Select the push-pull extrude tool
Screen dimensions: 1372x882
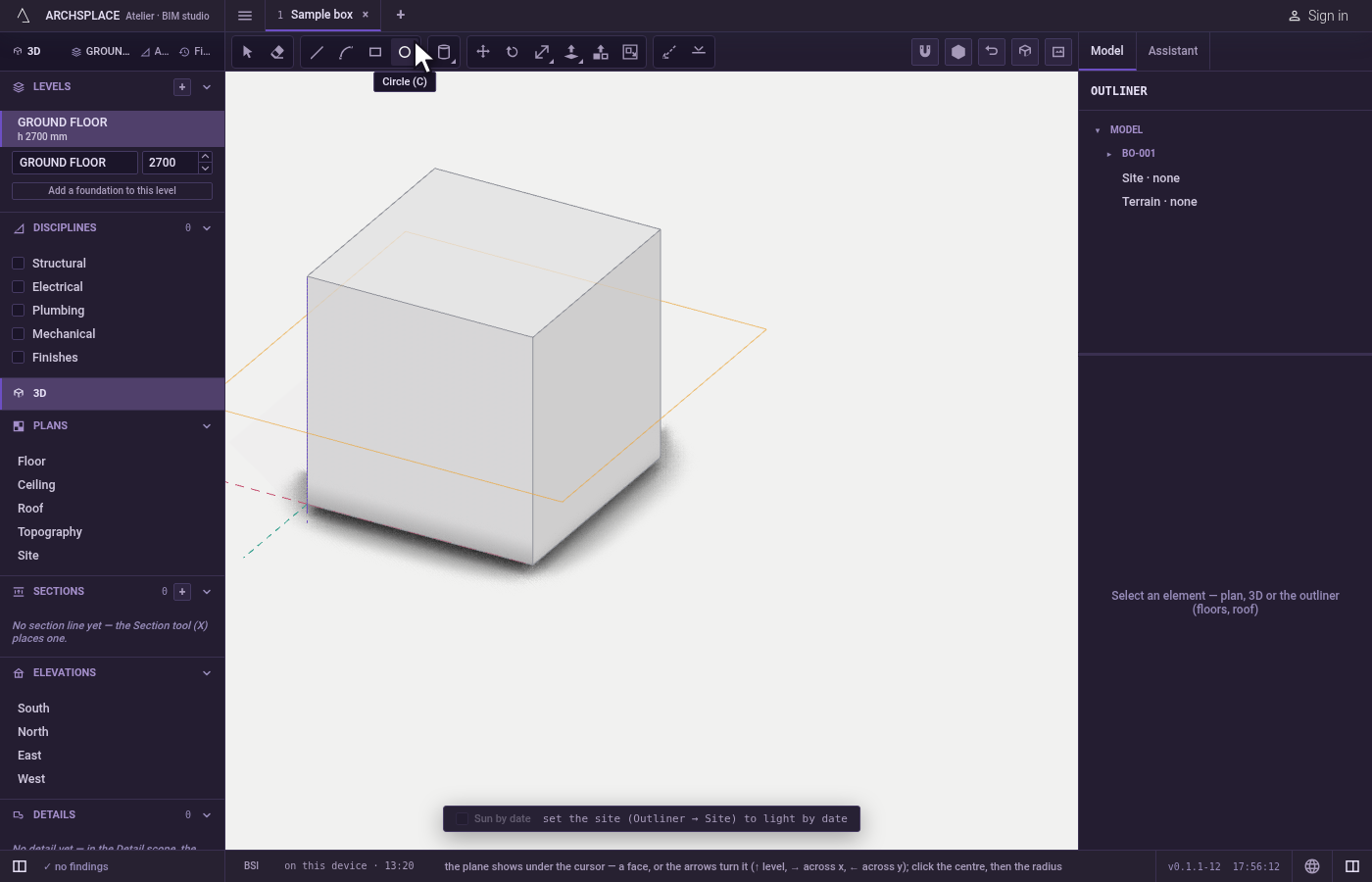point(571,52)
